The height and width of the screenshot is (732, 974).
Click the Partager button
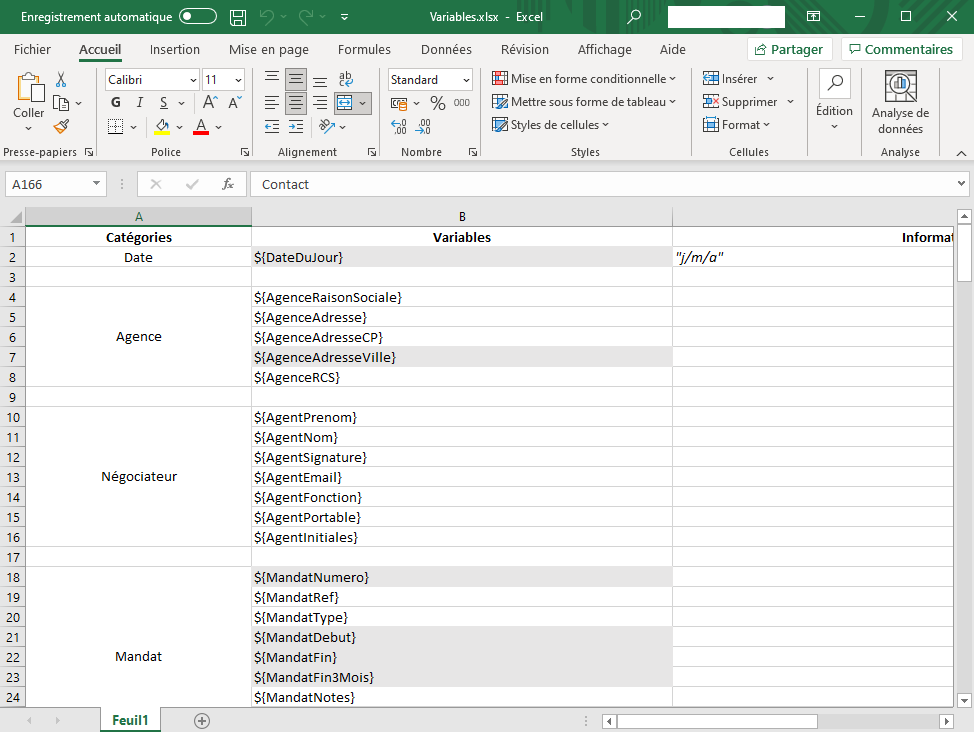[x=790, y=49]
